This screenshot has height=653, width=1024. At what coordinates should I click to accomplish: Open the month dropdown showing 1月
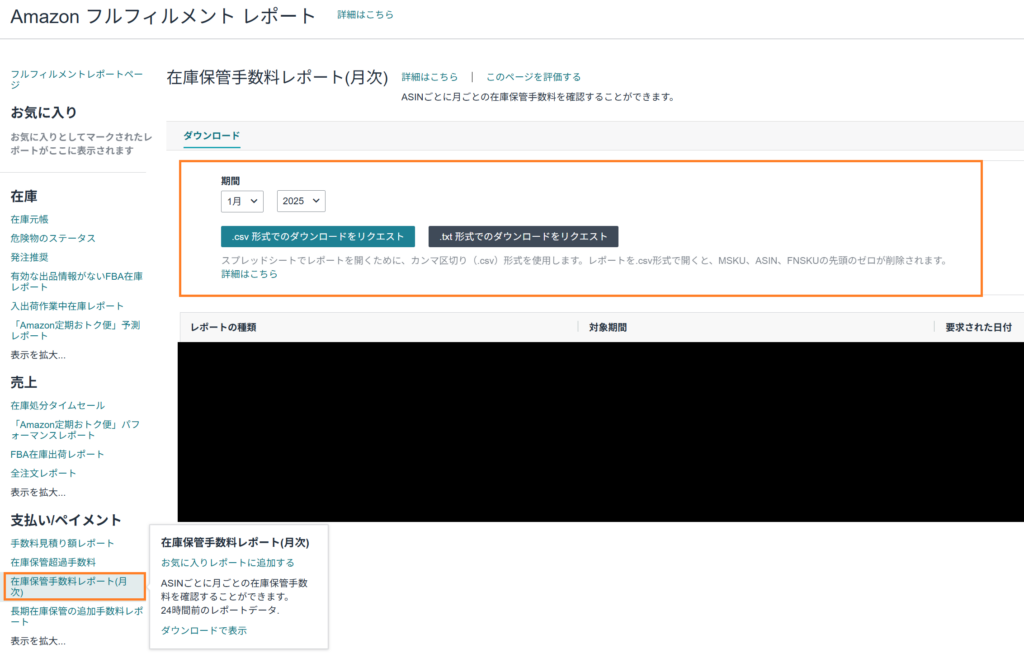[242, 201]
